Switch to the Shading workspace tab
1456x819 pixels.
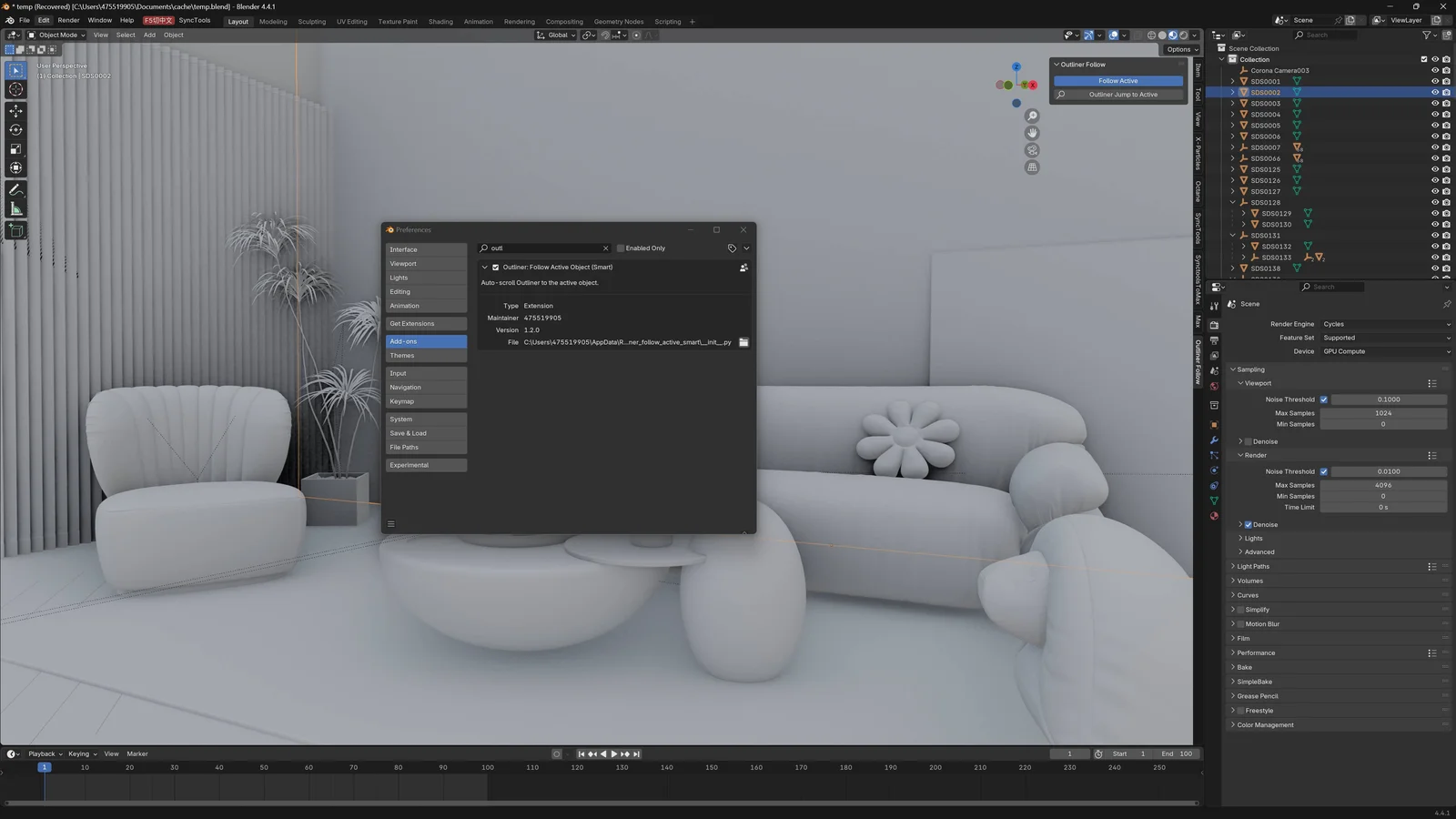[440, 20]
